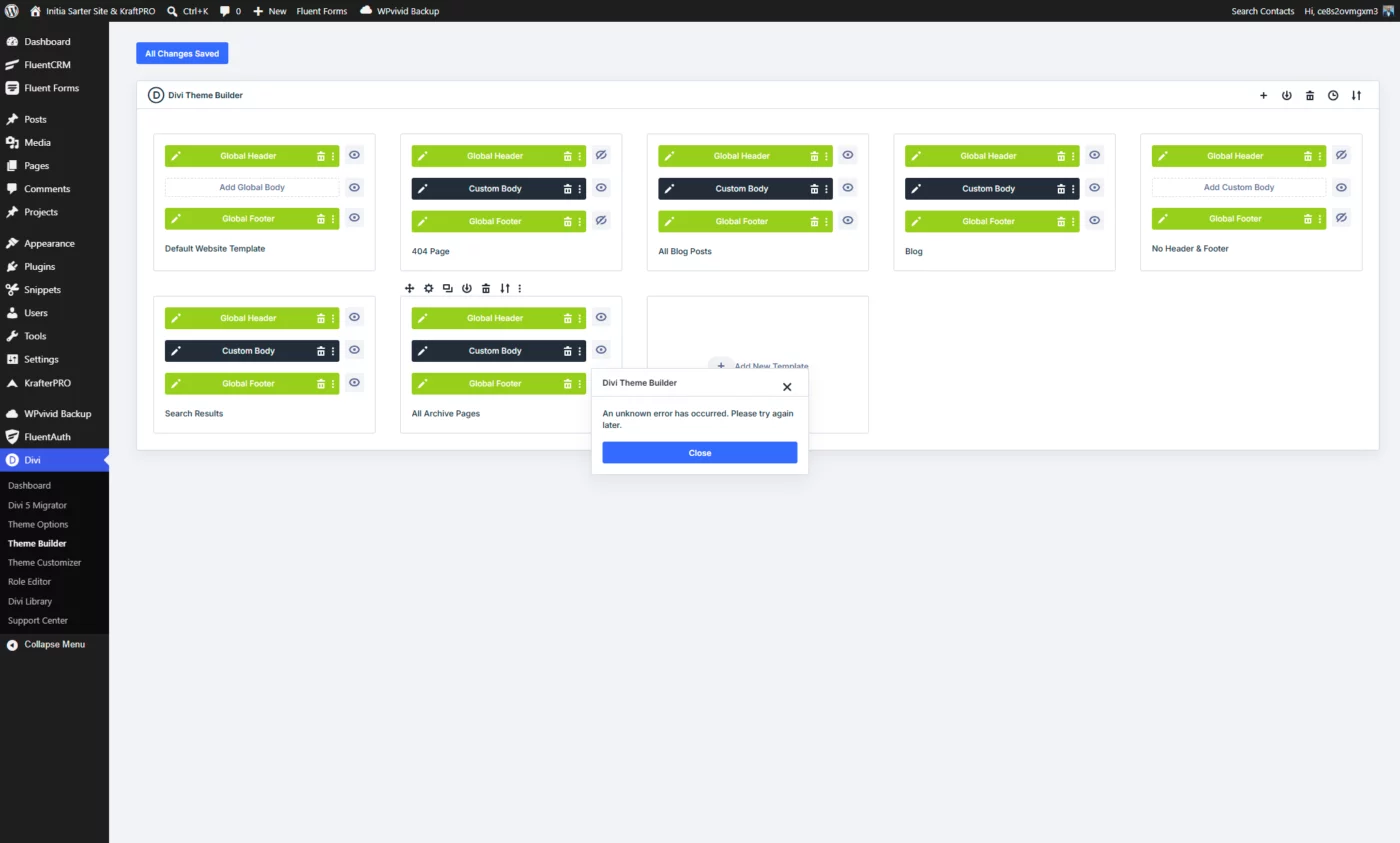1400x843 pixels.
Task: Click the All Changes Saved button
Action: pos(182,54)
